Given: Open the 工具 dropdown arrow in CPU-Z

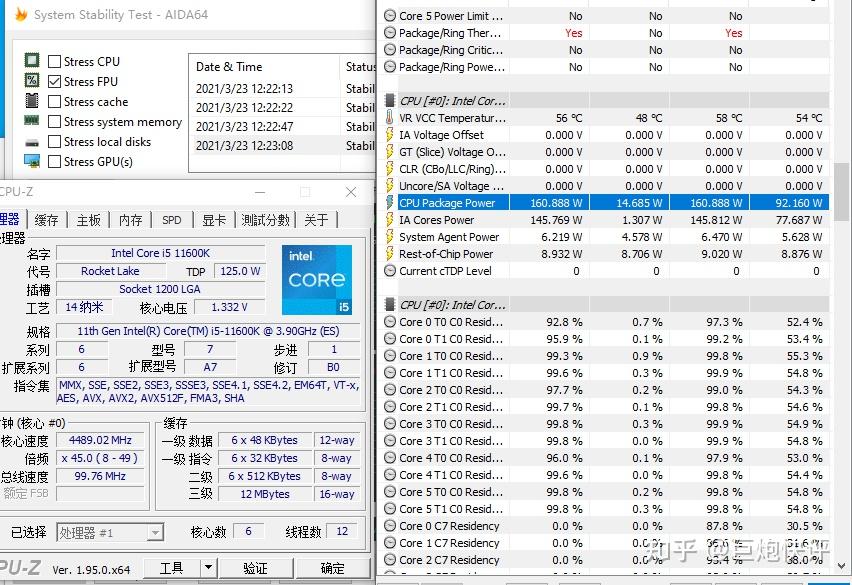Looking at the screenshot, I should pos(208,568).
